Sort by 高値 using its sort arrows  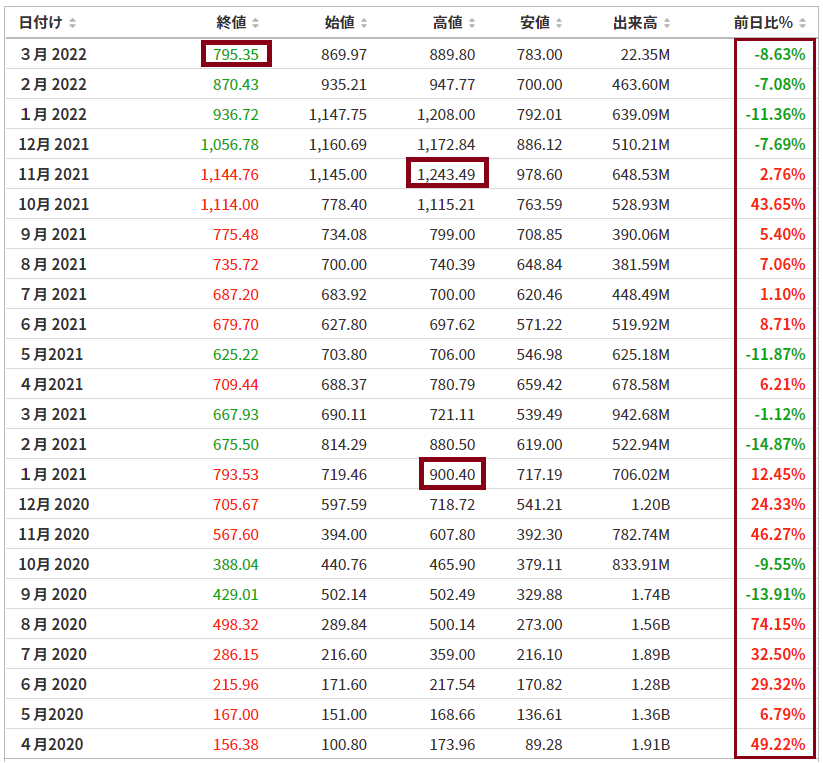472,23
